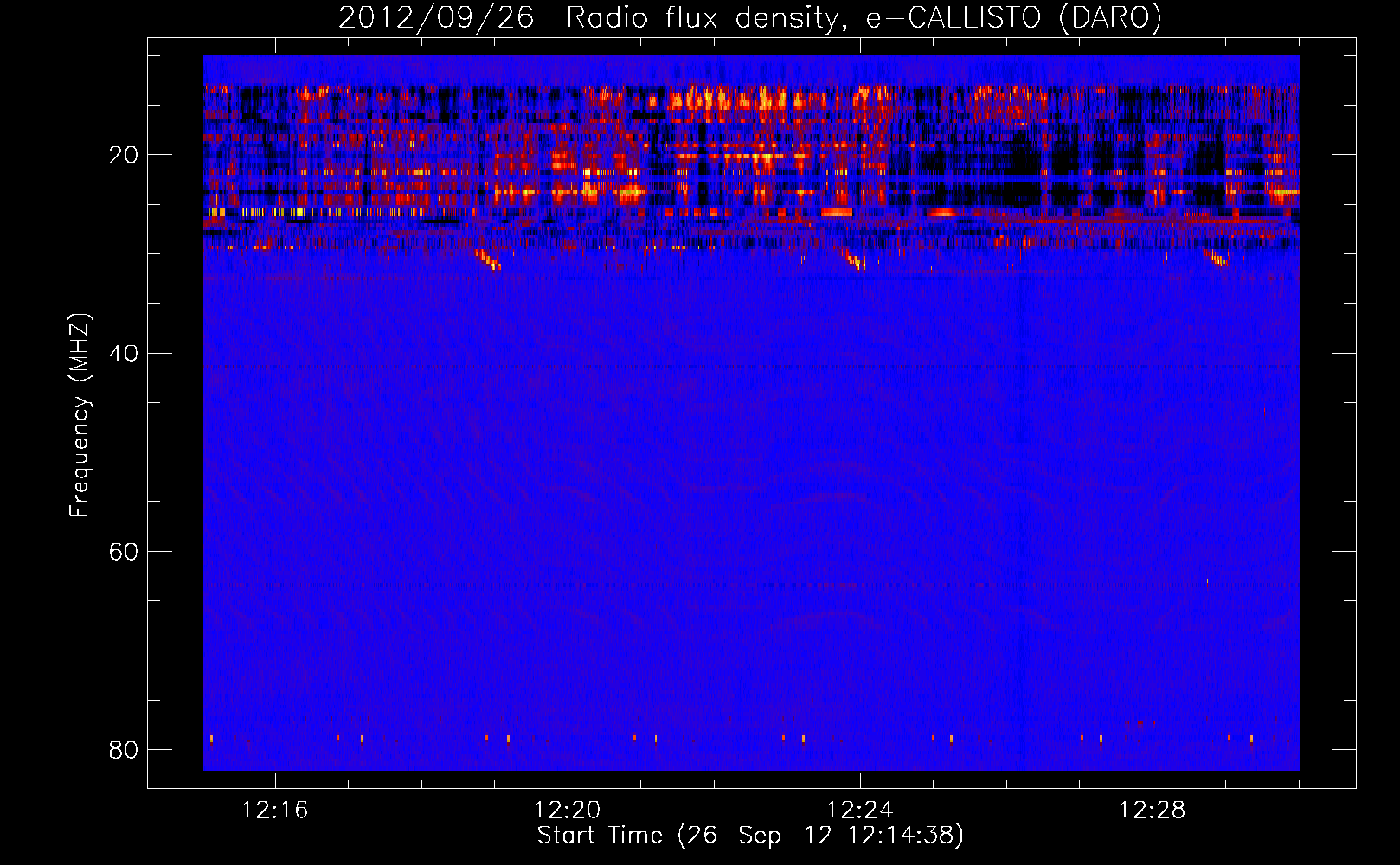Screen dimensions: 1400x865
Task: Click the 'Start Time (26-Sep-12 12:14:38)' x-axis label
Action: pos(750,836)
